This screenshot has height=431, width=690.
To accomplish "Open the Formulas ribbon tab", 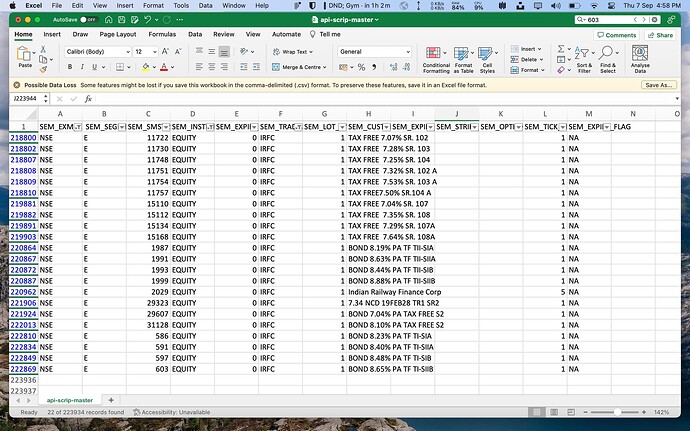I will (x=162, y=34).
